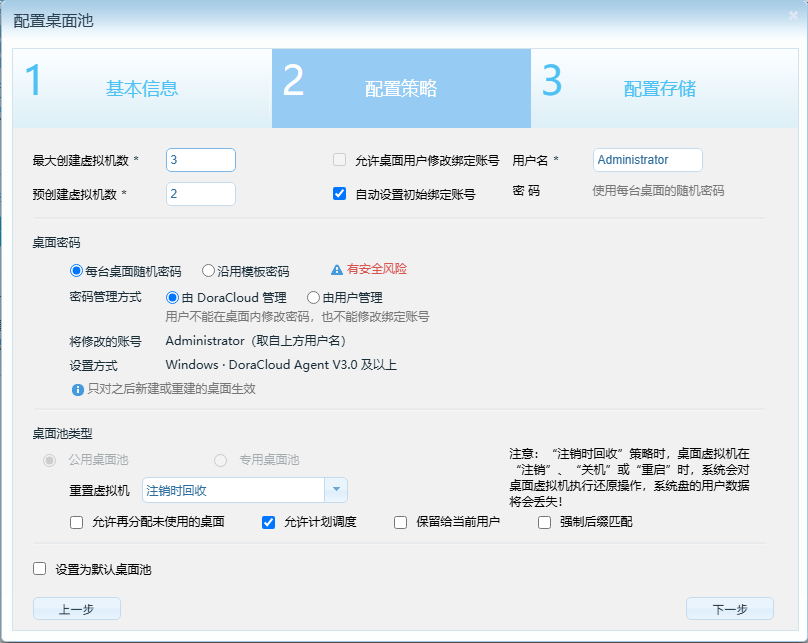Click the 上一步 button
This screenshot has height=643, width=808.
[x=77, y=609]
